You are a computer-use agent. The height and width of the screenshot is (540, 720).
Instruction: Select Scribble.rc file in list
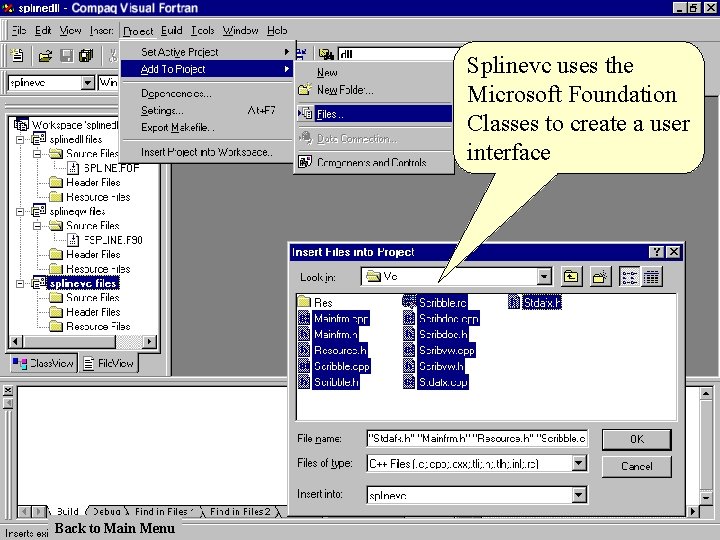pos(435,303)
